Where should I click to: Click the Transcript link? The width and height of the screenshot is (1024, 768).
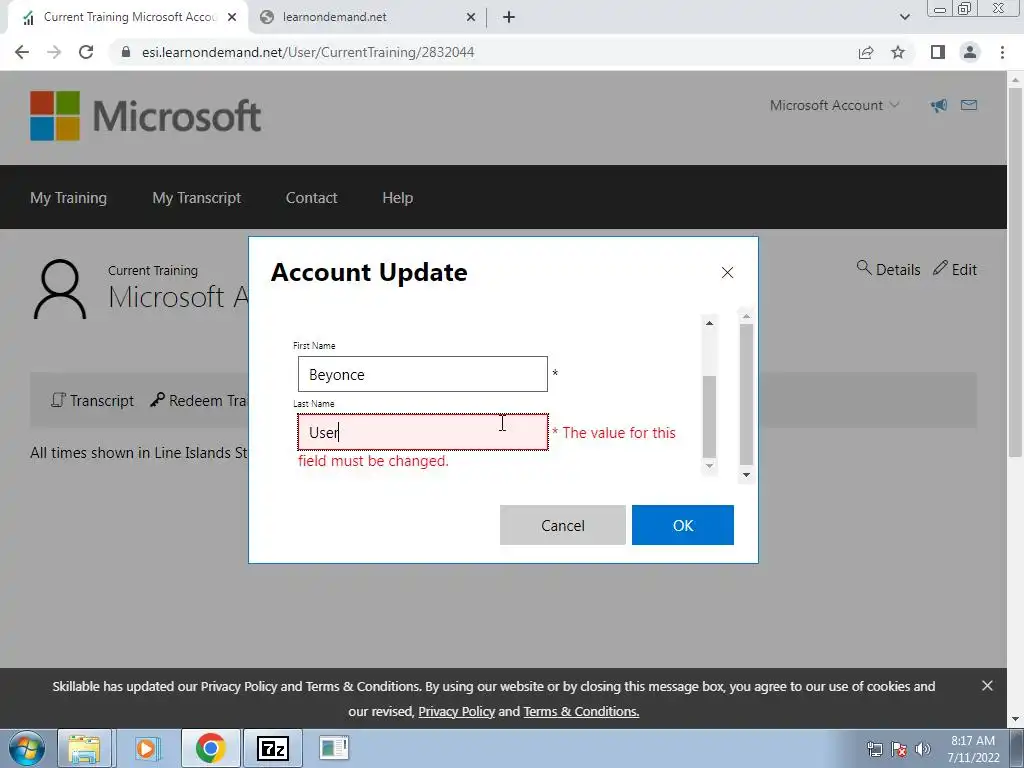point(92,400)
